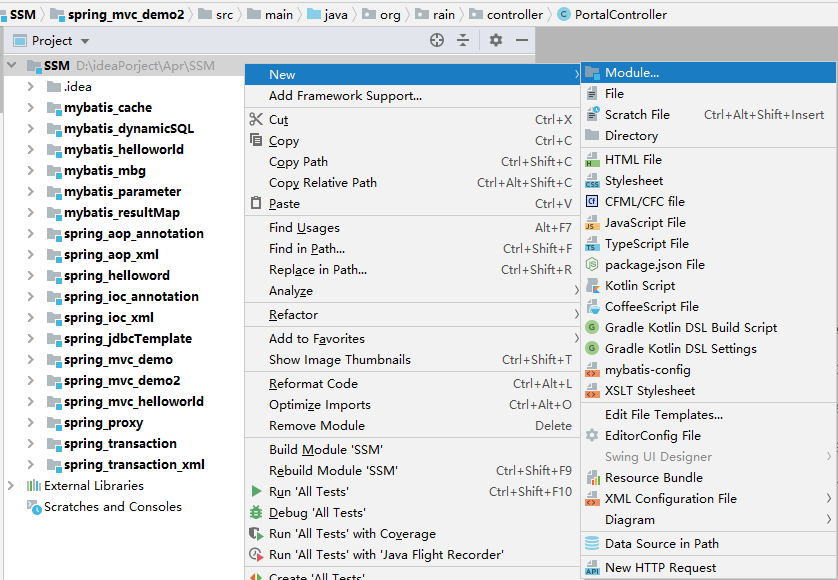
Task: Select Add to Favorites
Action: click(413, 338)
